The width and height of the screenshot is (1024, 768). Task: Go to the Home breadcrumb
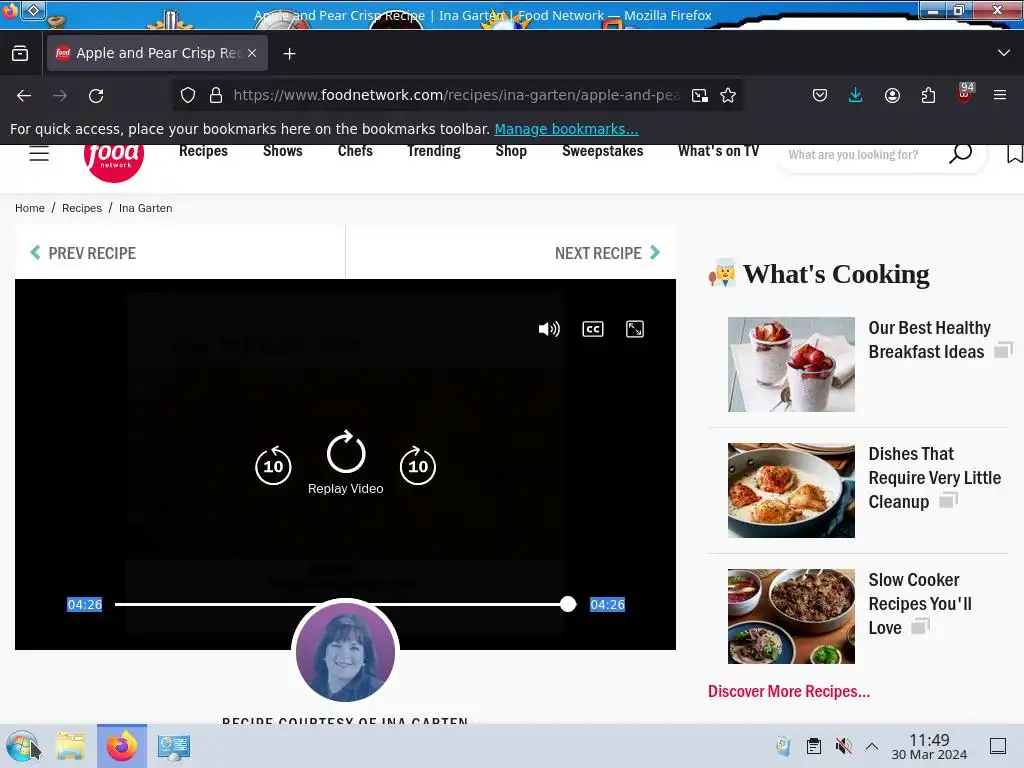click(30, 208)
